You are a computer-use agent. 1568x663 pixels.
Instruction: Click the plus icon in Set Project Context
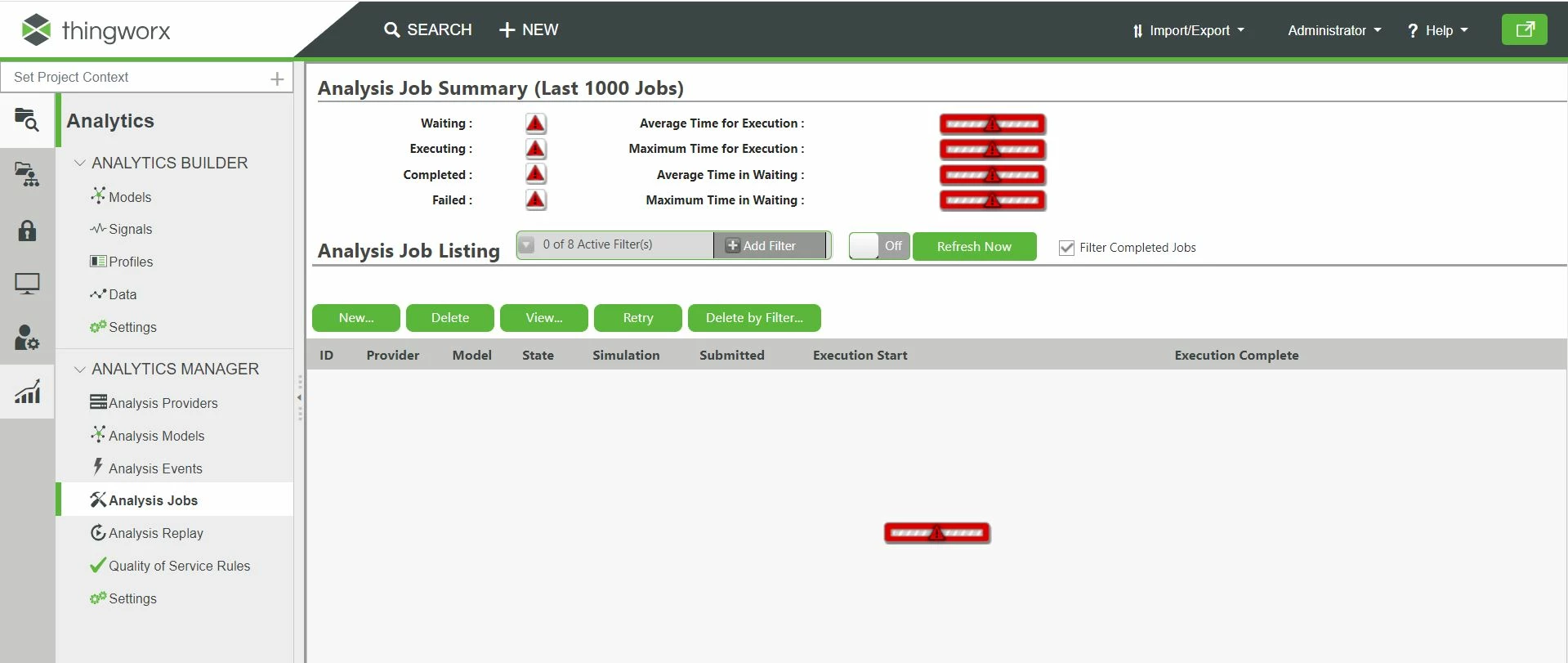[277, 78]
